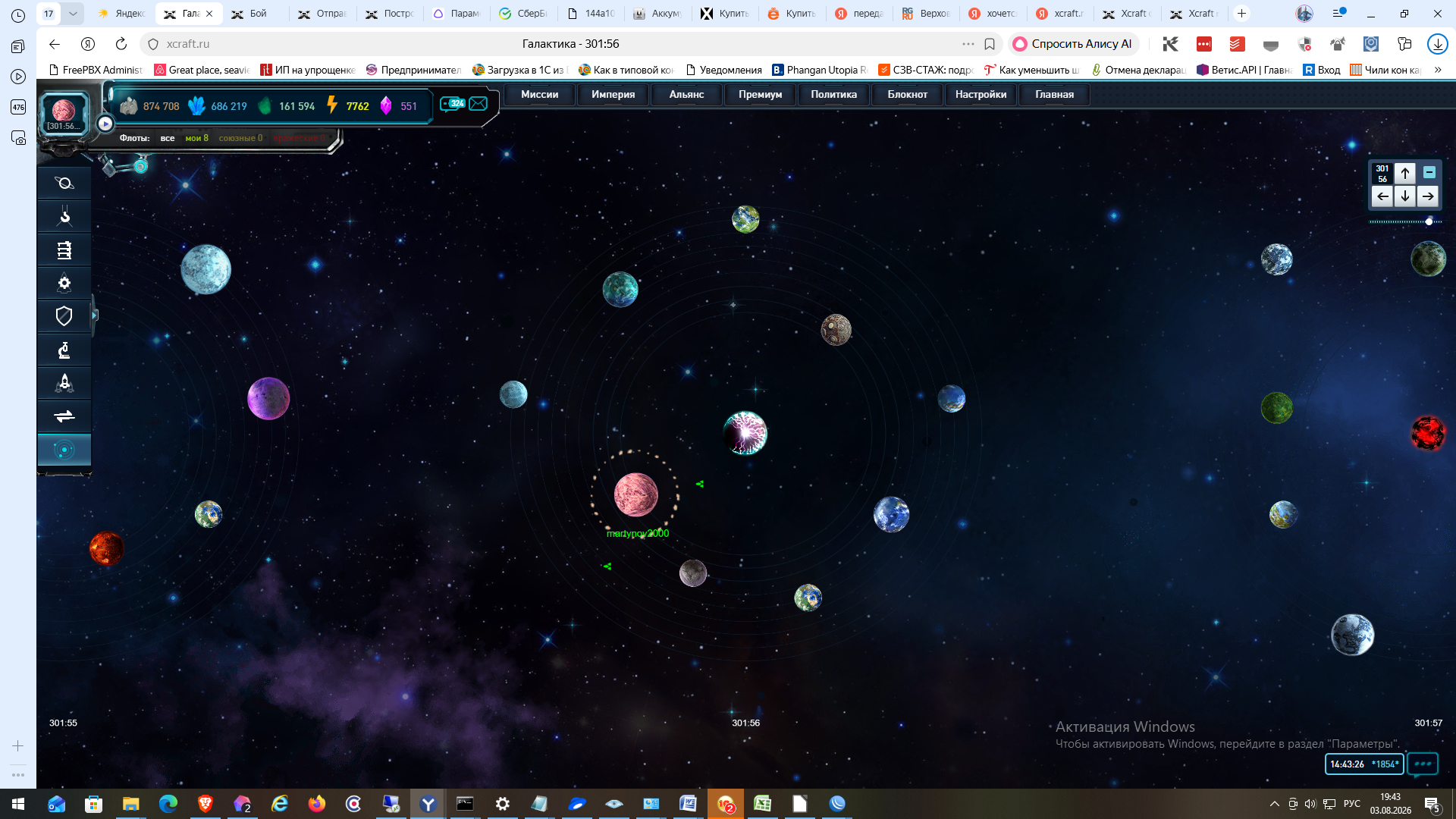Open the browser history clock icon
The image size is (1456, 819).
18,16
